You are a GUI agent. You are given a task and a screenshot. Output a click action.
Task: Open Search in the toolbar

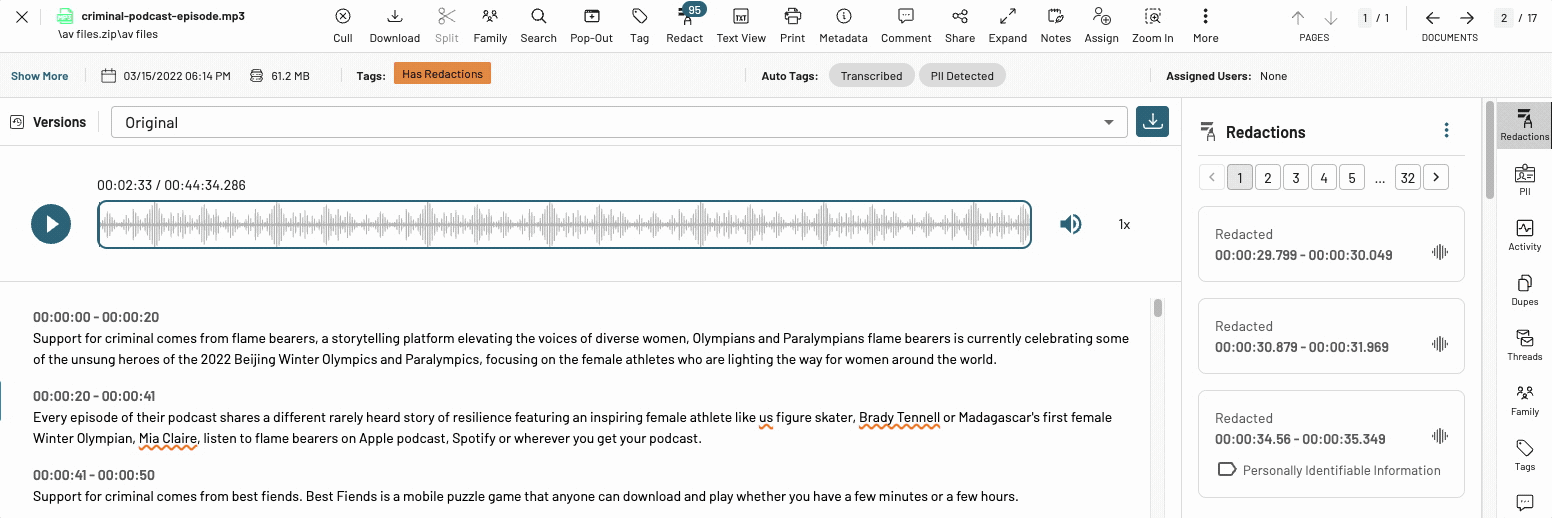click(x=538, y=26)
